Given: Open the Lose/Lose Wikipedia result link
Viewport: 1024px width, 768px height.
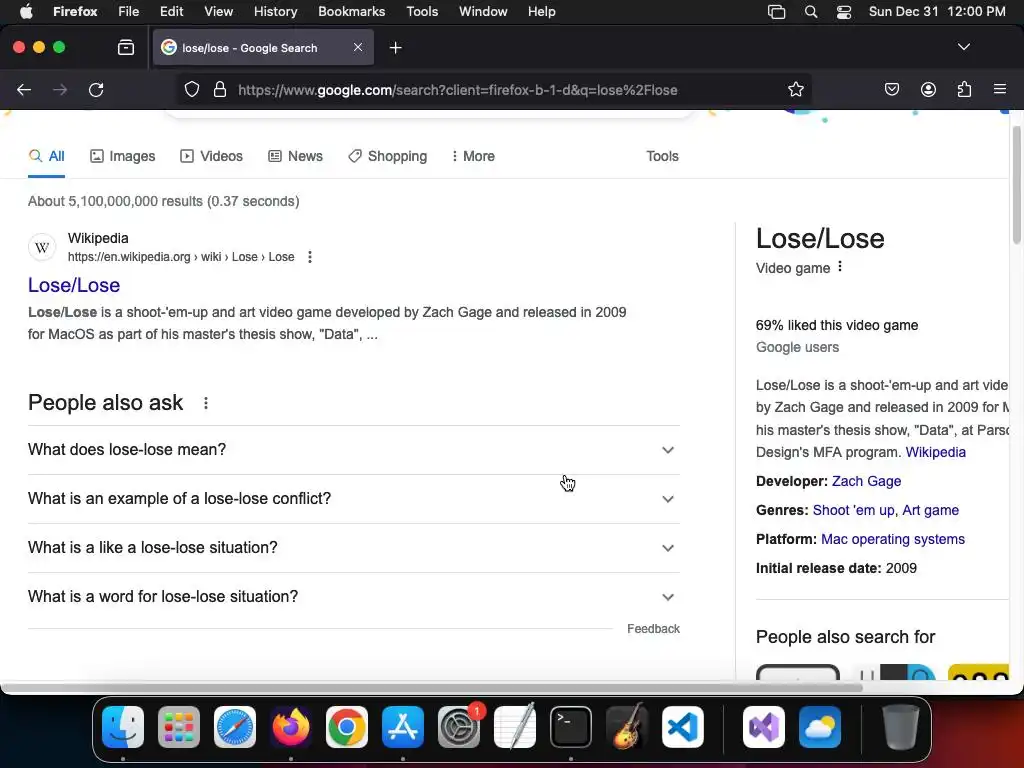Looking at the screenshot, I should [74, 285].
